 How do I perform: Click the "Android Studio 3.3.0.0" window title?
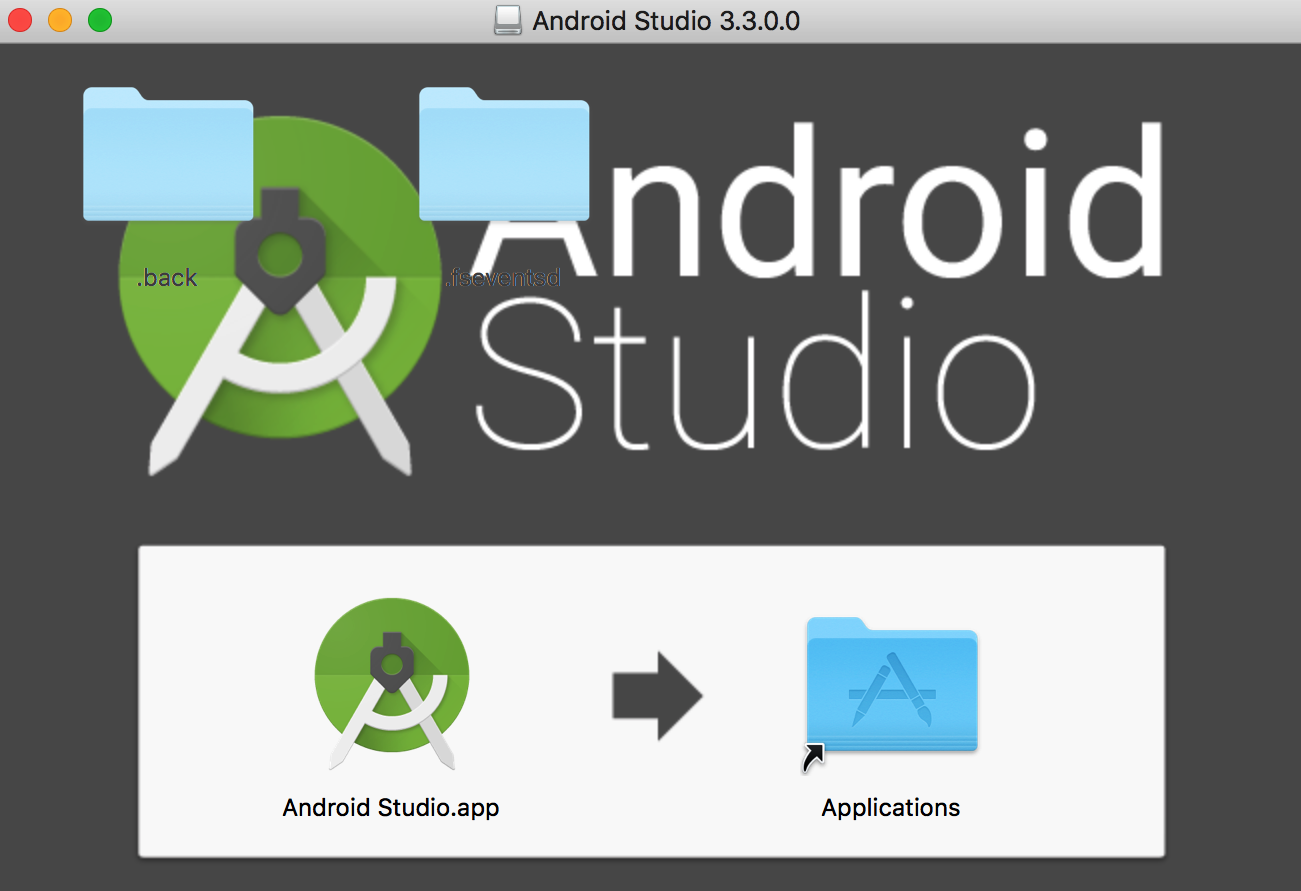coord(666,21)
